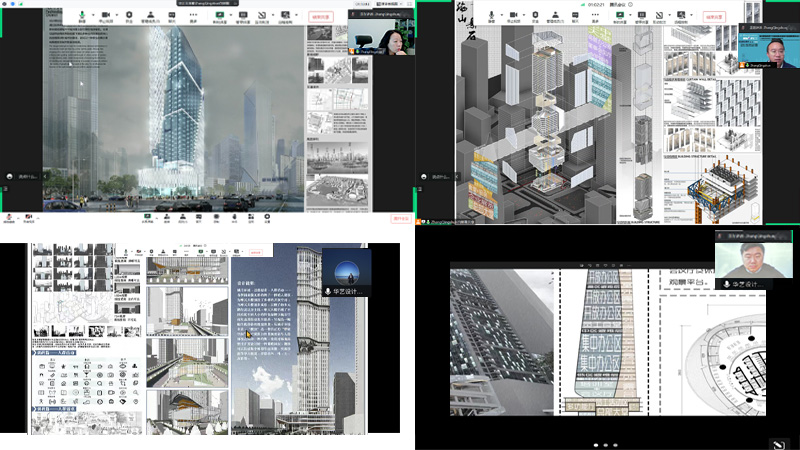Open speaker view dropdown at top-left window title
Image resolution: width=800 pixels, height=450 pixels.
pyautogui.click(x=389, y=4)
